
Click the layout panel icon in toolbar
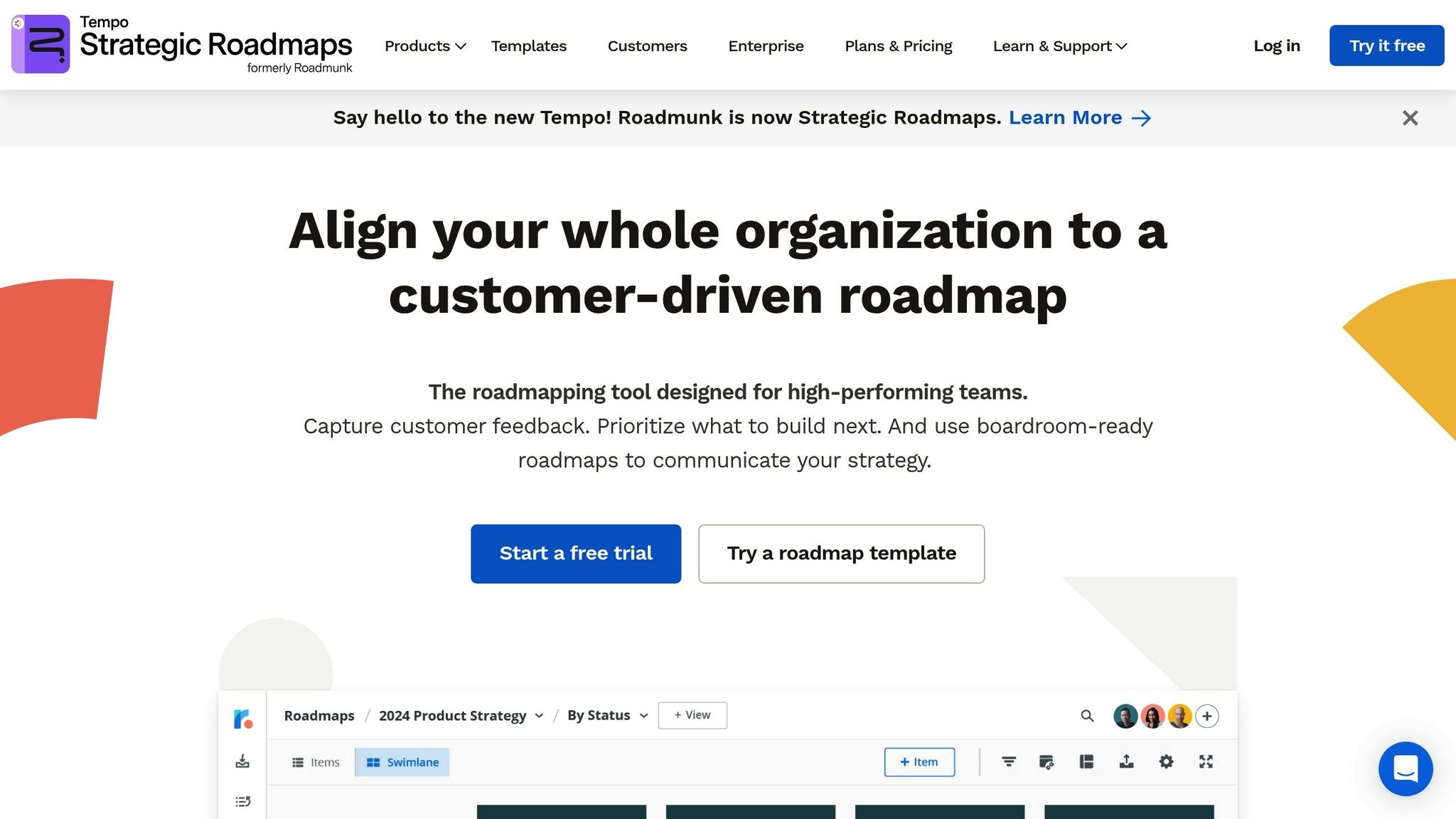1086,762
